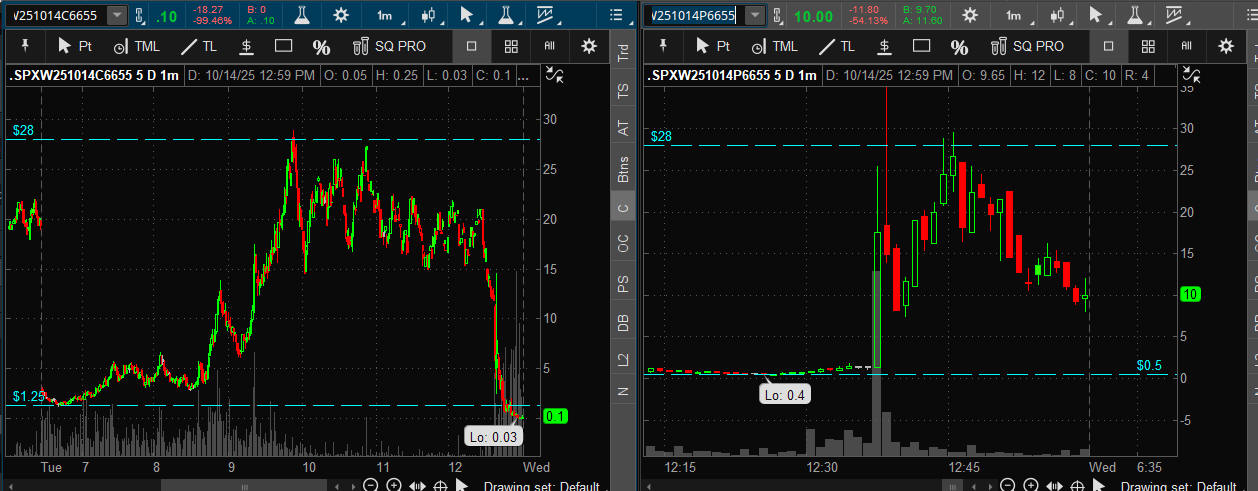
Task: Switch to the L2 sidebar tab
Action: pyautogui.click(x=623, y=358)
